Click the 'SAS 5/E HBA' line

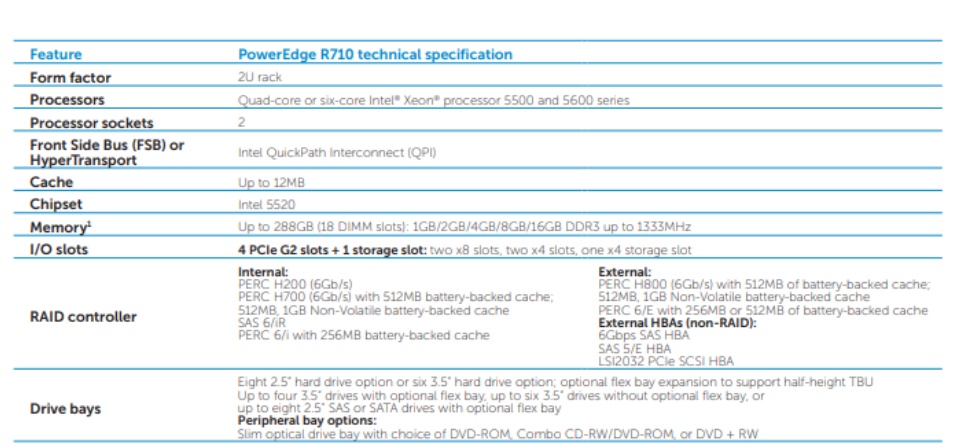634,348
